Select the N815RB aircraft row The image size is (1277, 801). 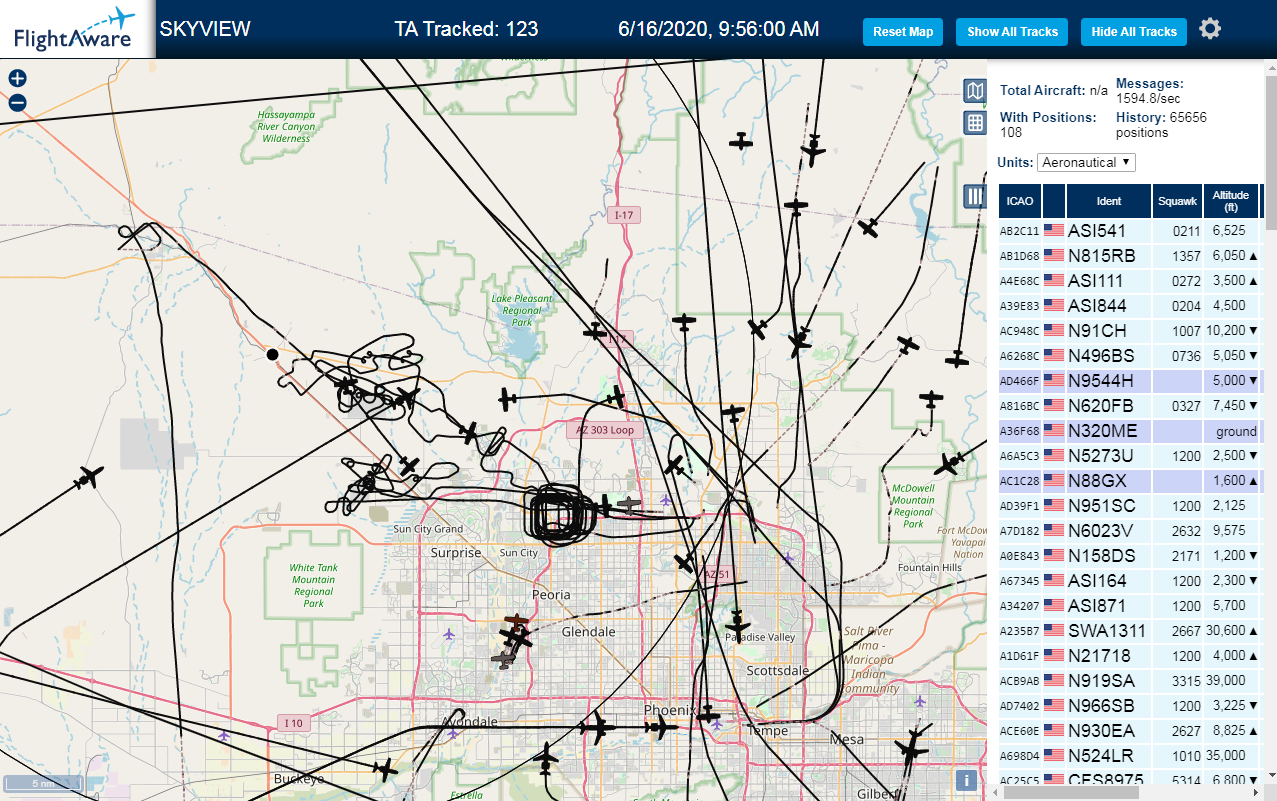point(1130,255)
